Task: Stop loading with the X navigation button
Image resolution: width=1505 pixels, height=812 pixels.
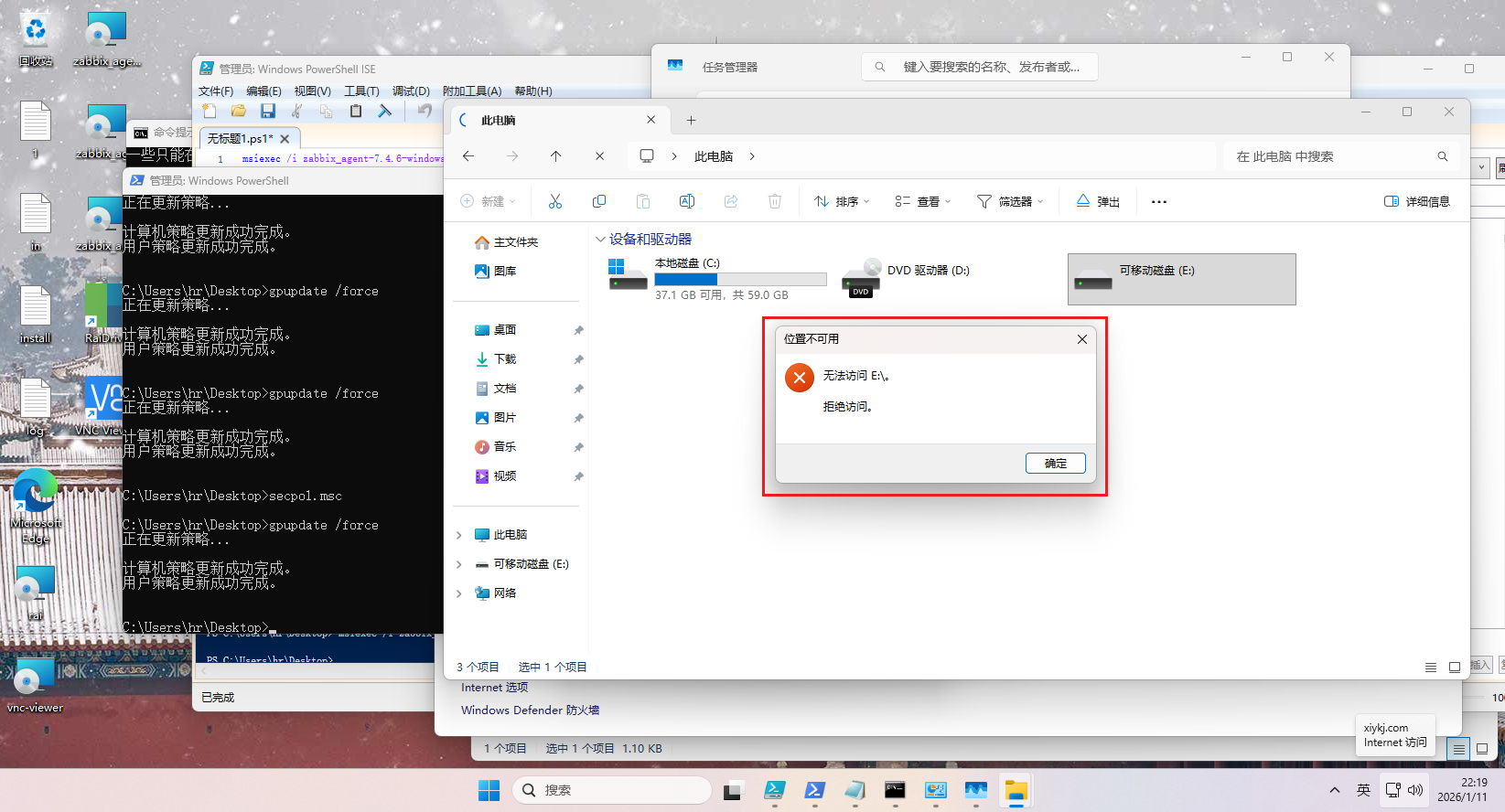Action: click(599, 156)
